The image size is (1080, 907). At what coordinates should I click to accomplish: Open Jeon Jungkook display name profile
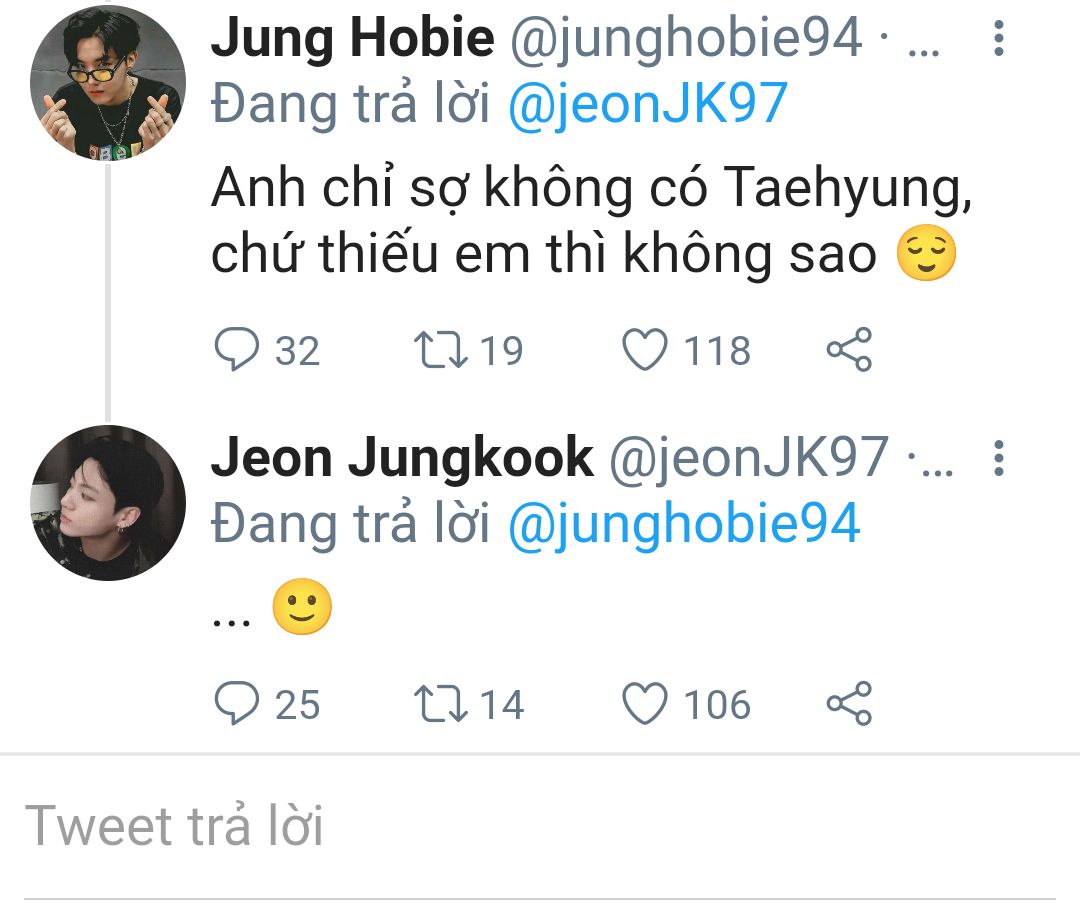pos(402,459)
